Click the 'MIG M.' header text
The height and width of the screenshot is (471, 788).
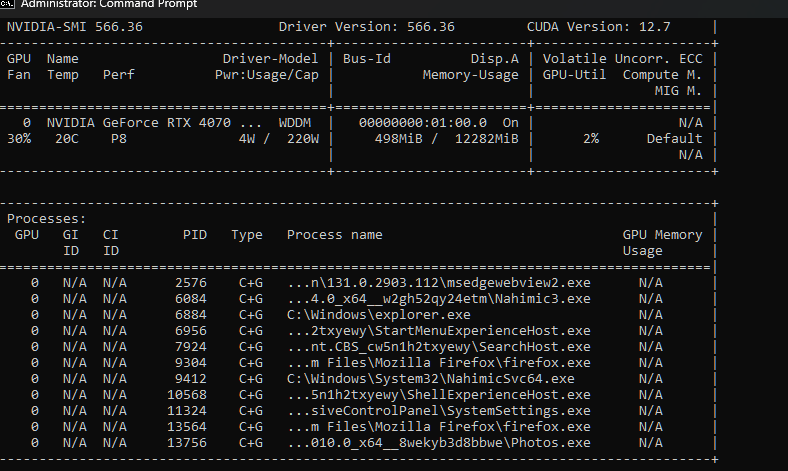678,91
